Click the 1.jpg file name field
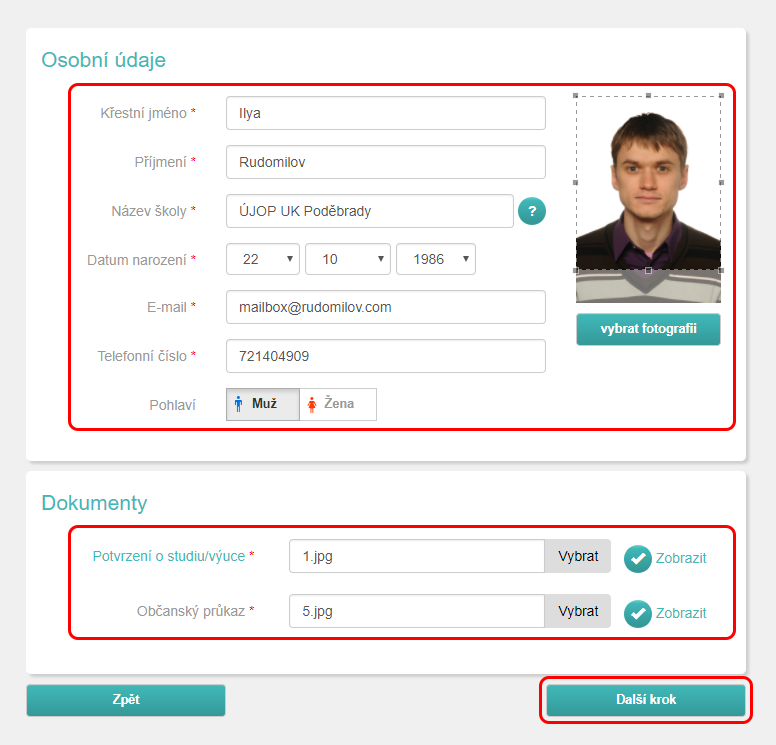 (x=417, y=556)
